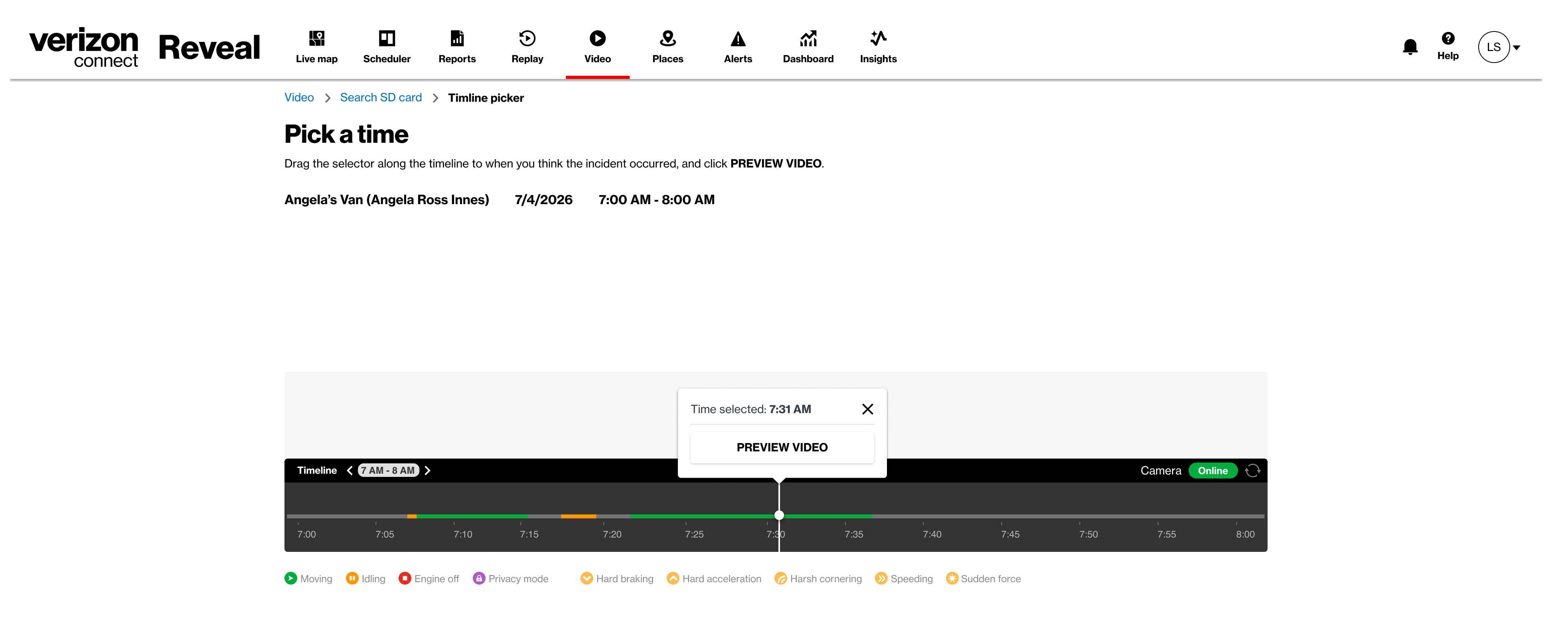Close the Time selected popup

867,410
